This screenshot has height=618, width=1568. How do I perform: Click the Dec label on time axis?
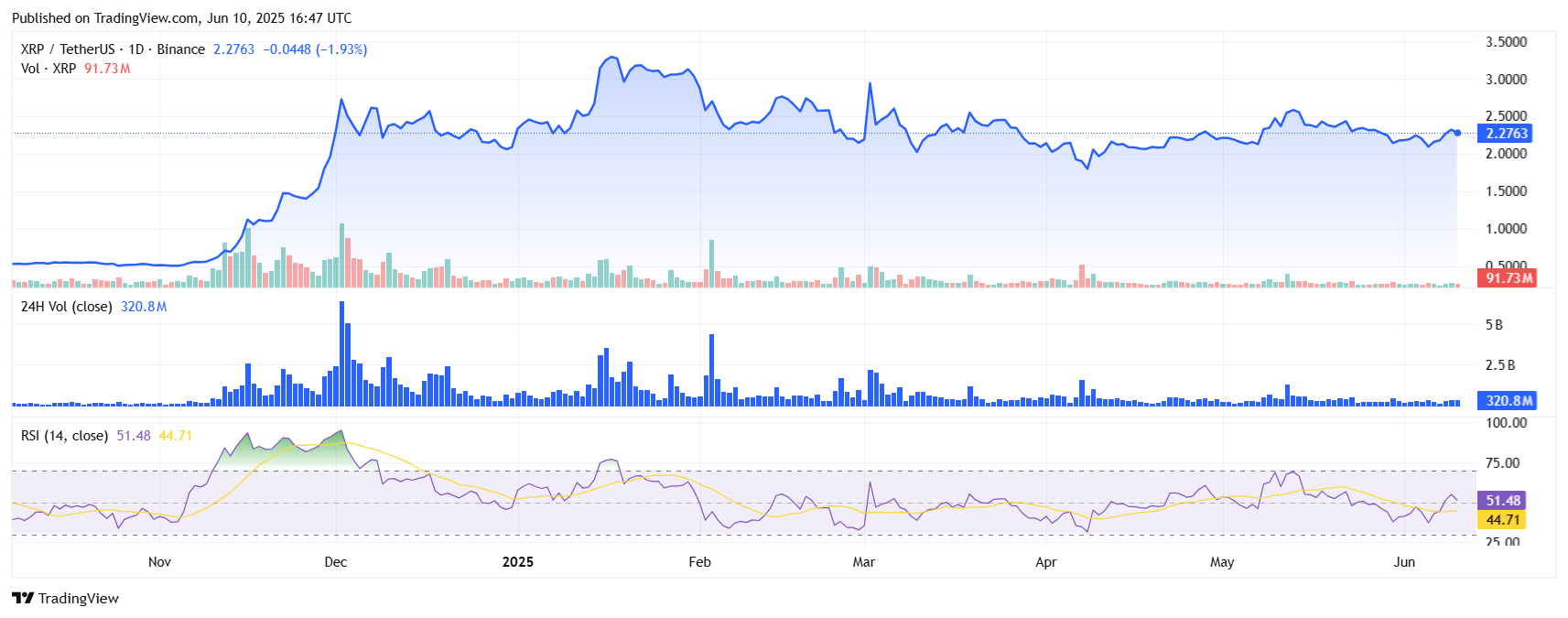[x=336, y=562]
